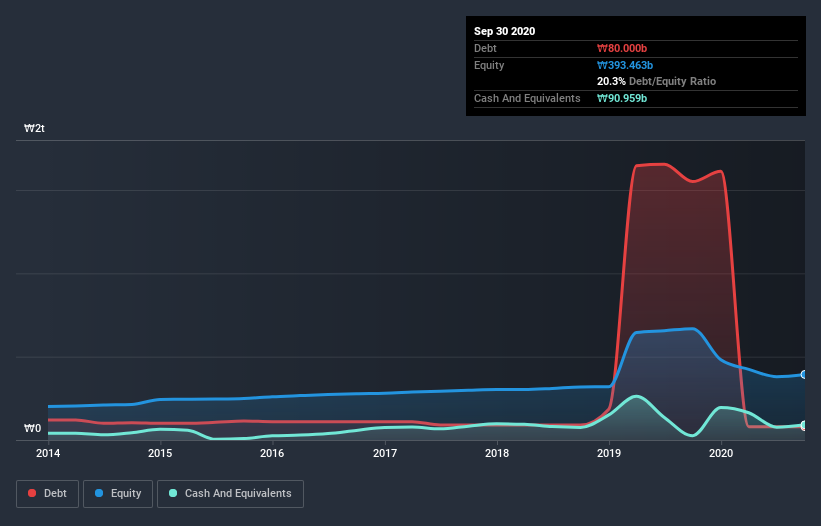Image resolution: width=821 pixels, height=526 pixels.
Task: Select the Cash end-point marker on chart
Action: coord(804,425)
